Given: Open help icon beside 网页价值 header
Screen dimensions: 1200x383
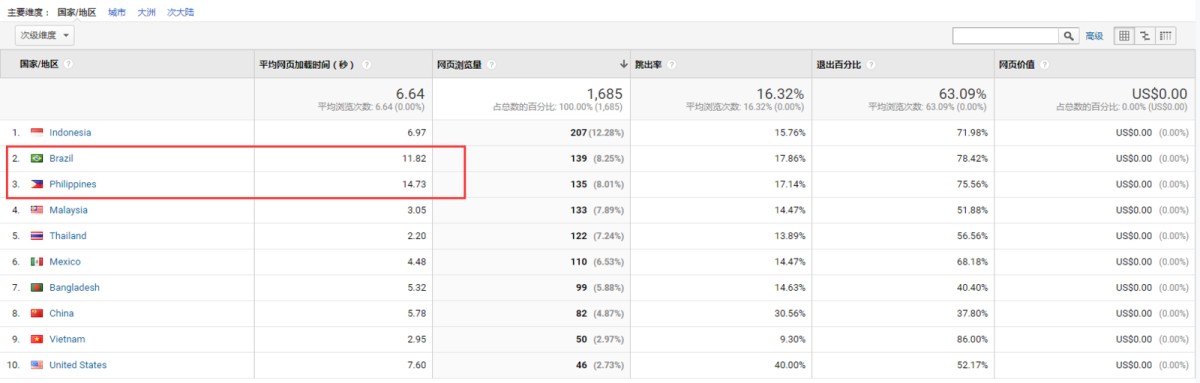Looking at the screenshot, I should (1044, 64).
